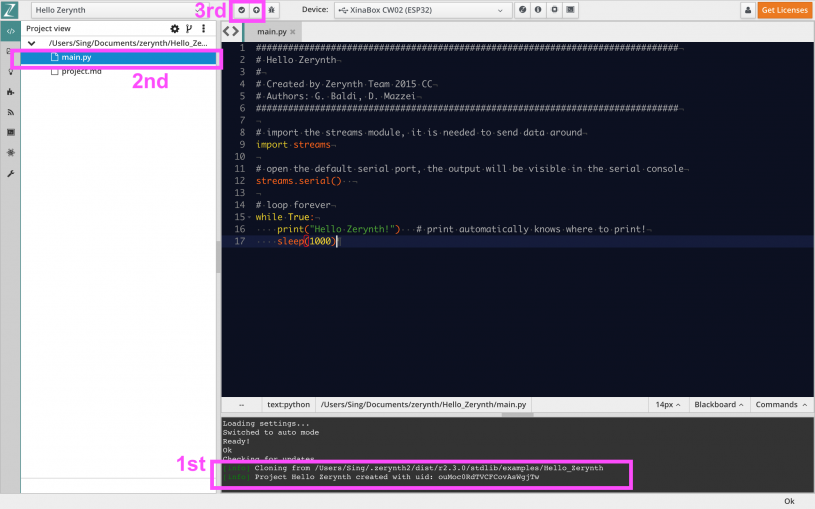Open Project view settings gear
The width and height of the screenshot is (815, 509).
(x=175, y=29)
